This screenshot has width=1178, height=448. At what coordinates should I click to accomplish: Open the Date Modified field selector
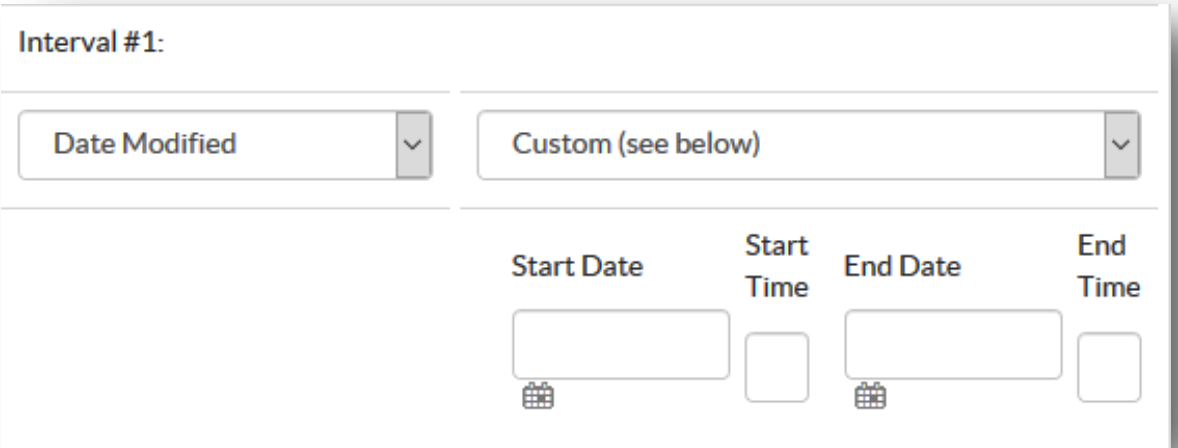pyautogui.click(x=225, y=144)
